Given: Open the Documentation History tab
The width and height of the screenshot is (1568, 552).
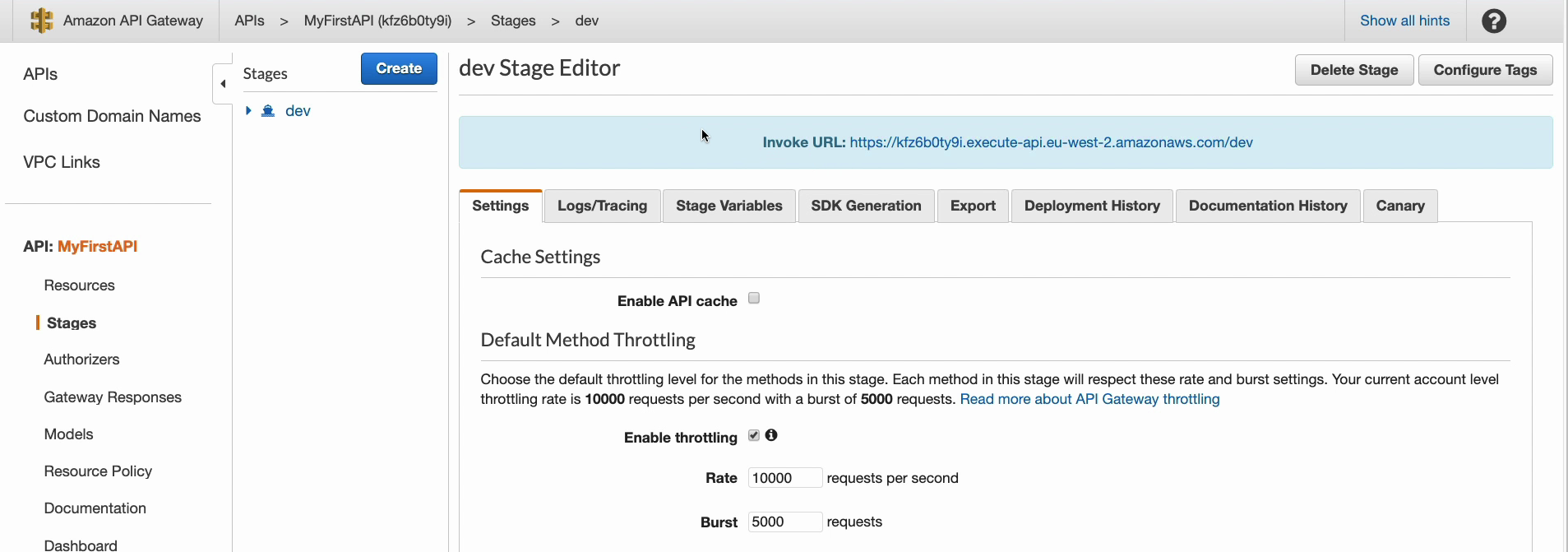Looking at the screenshot, I should click(x=1268, y=206).
